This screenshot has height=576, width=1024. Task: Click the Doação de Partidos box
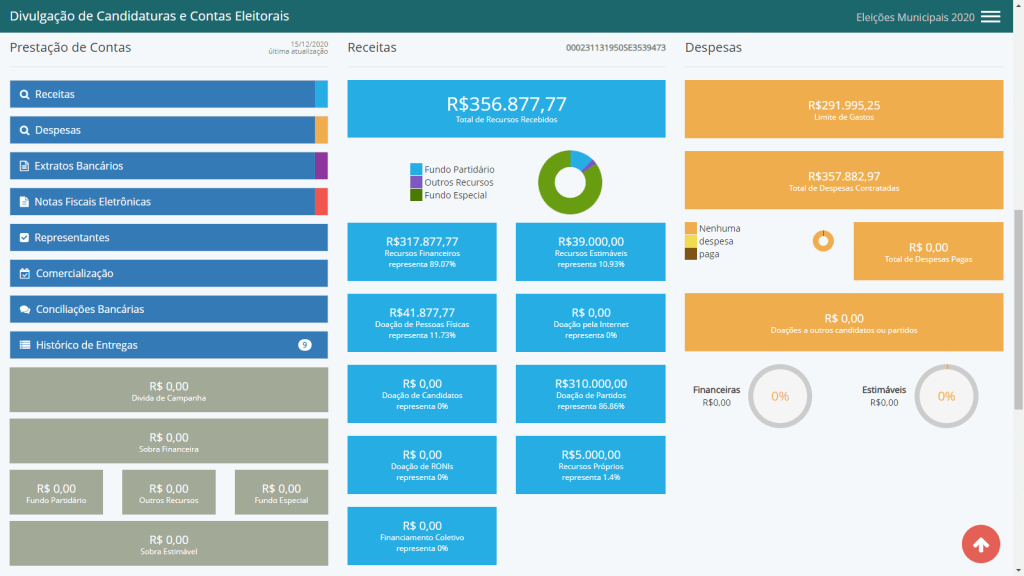(x=590, y=394)
